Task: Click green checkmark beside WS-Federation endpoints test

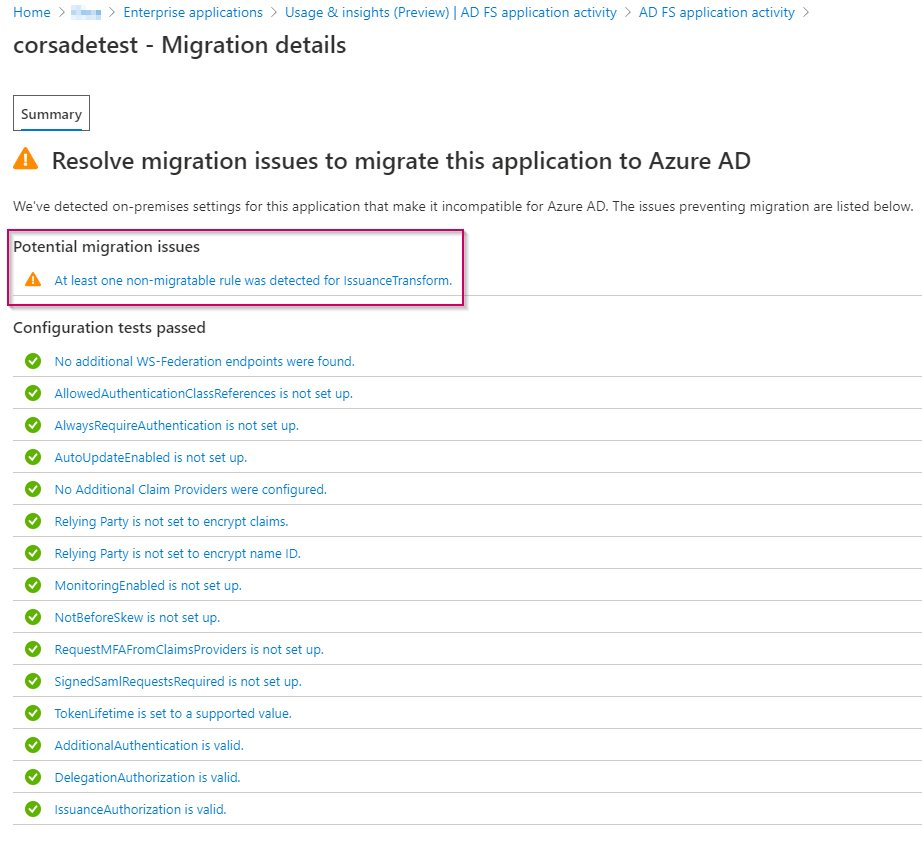Action: [x=33, y=361]
